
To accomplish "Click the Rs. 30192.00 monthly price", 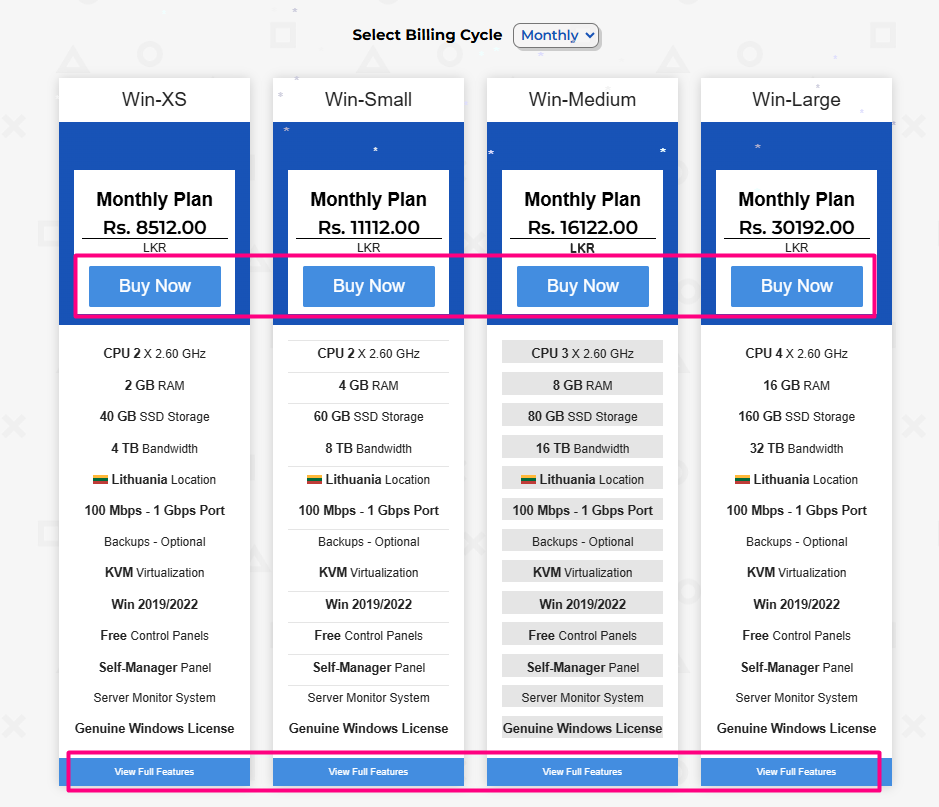I will point(796,228).
